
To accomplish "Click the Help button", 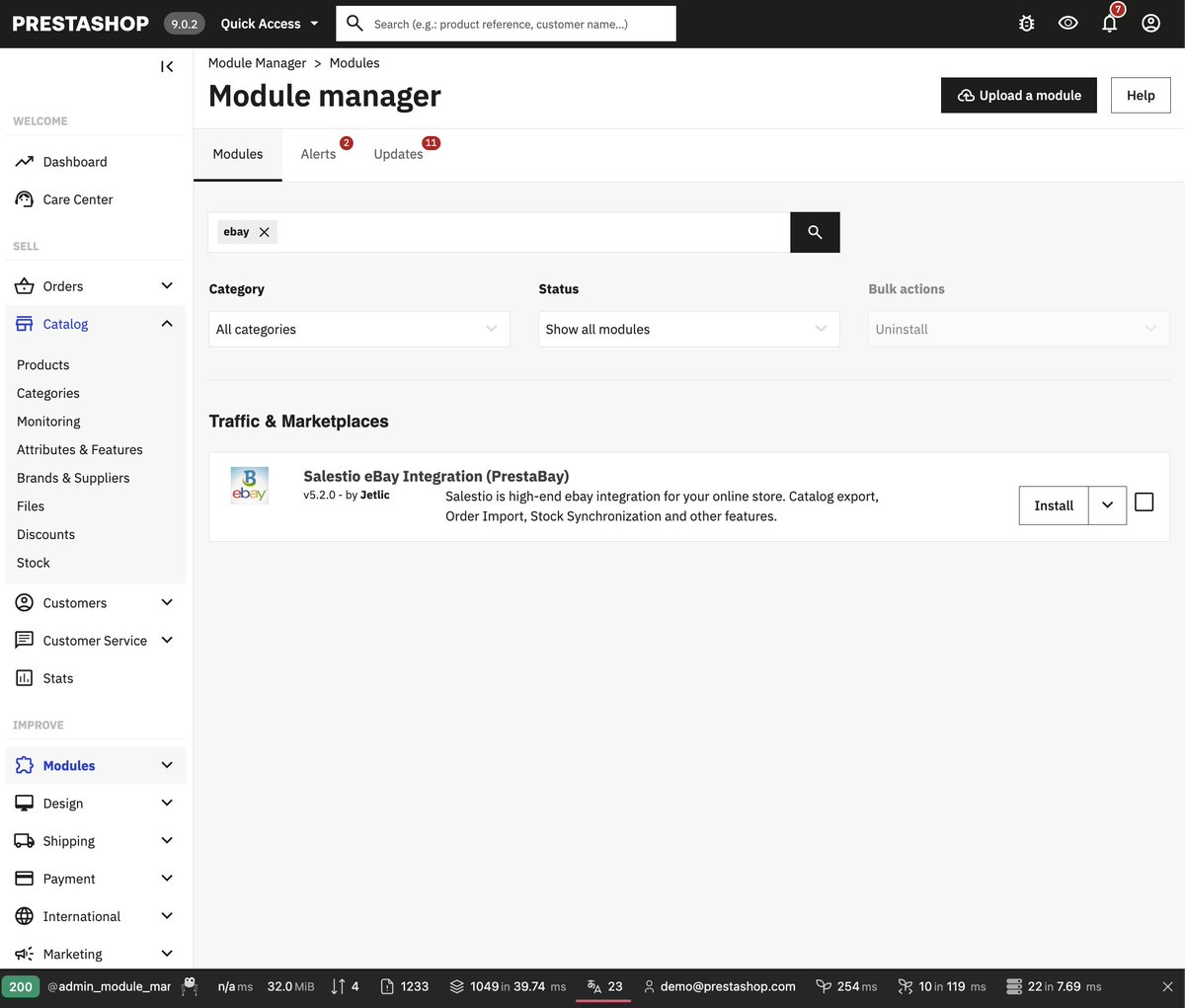I will 1141,96.
